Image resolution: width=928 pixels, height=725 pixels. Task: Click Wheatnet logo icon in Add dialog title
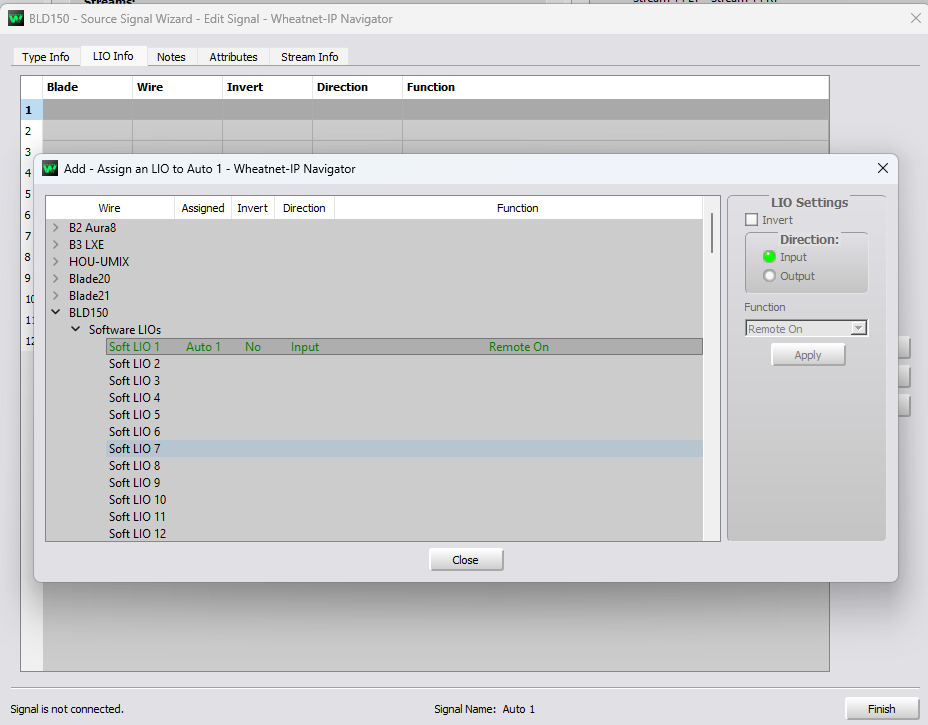pos(50,169)
